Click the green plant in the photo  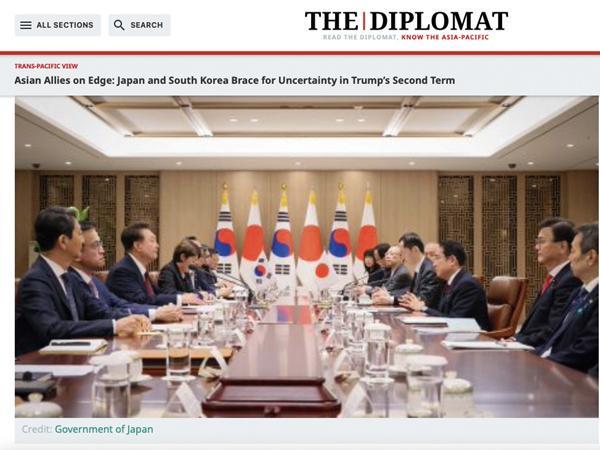[x=79, y=214]
